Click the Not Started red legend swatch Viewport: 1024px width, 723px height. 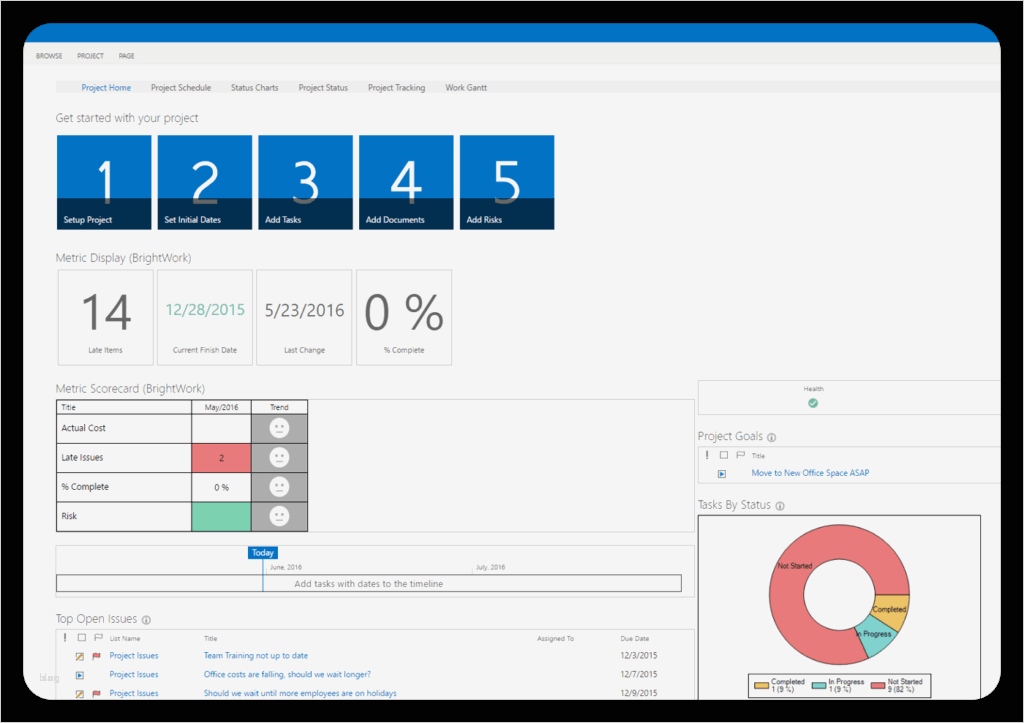878,686
